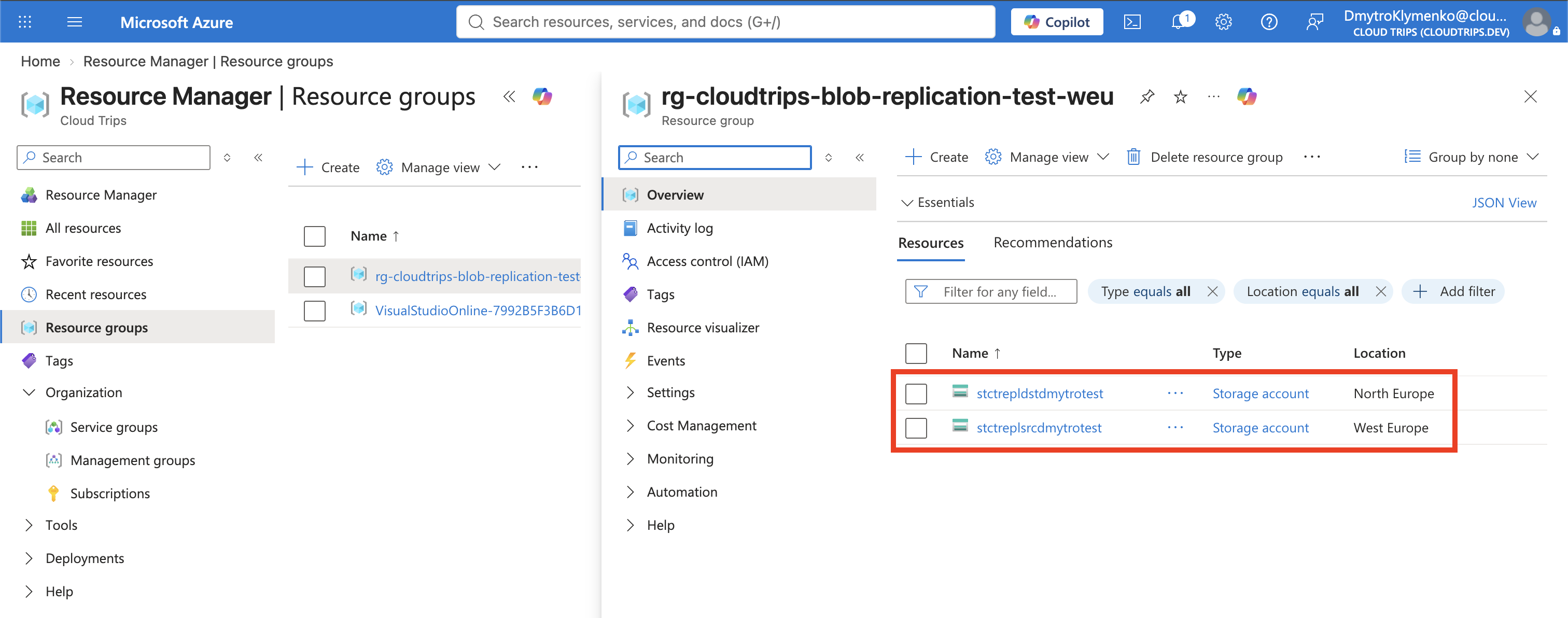Click the Microsoft Azure home logo text
1568x618 pixels.
coord(176,22)
